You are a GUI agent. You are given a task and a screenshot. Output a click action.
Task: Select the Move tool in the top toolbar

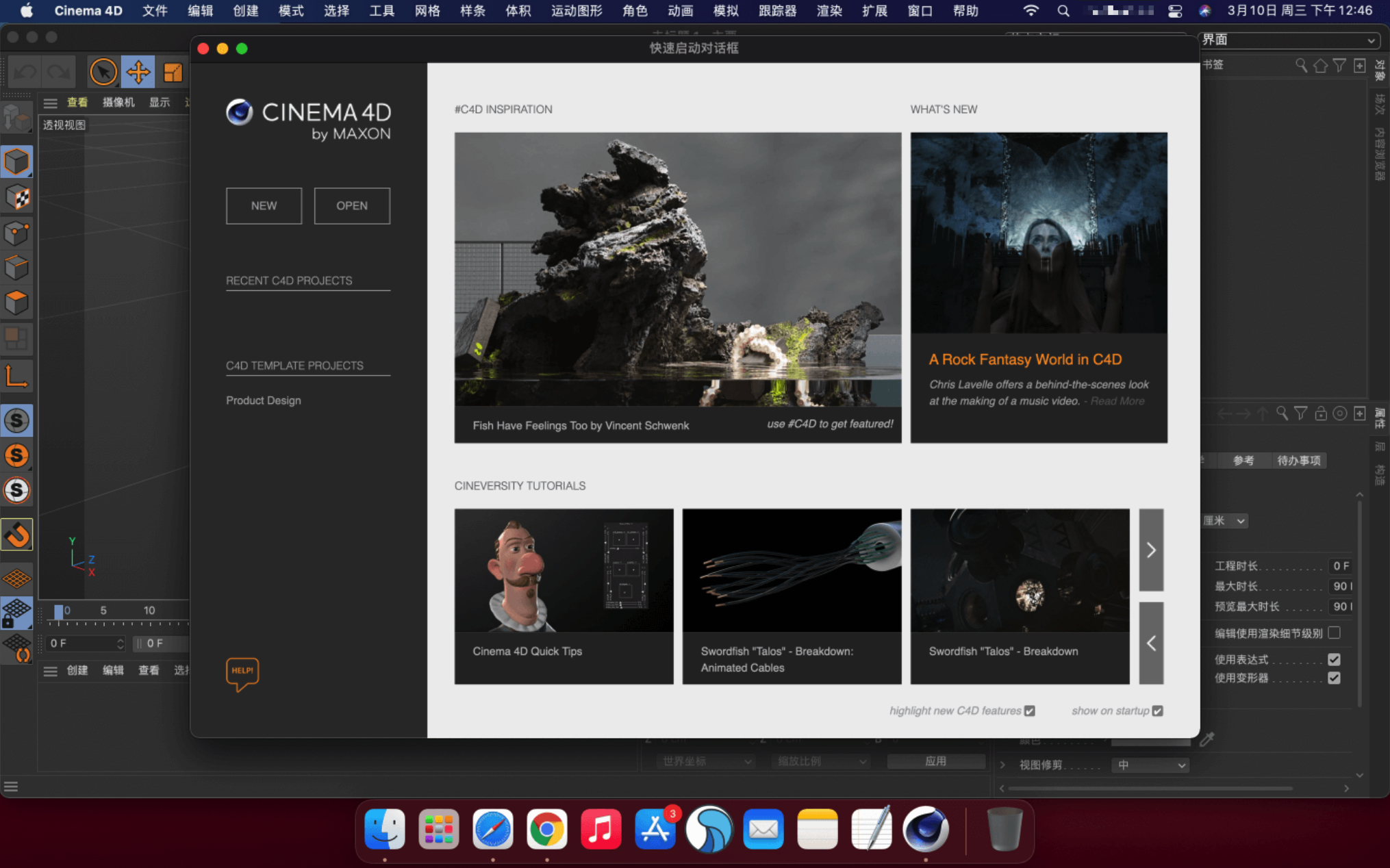point(138,72)
